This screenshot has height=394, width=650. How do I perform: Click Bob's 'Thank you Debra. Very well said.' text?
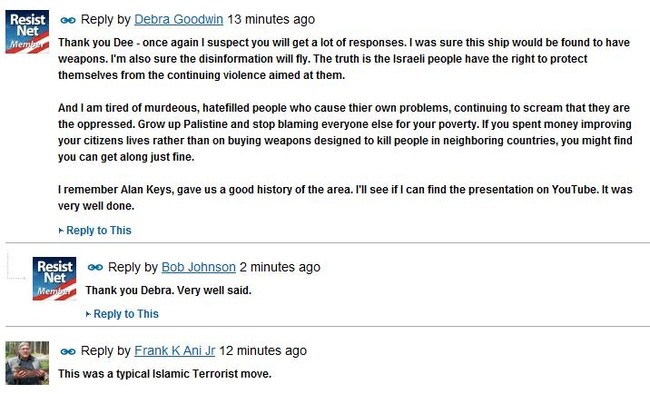168,290
